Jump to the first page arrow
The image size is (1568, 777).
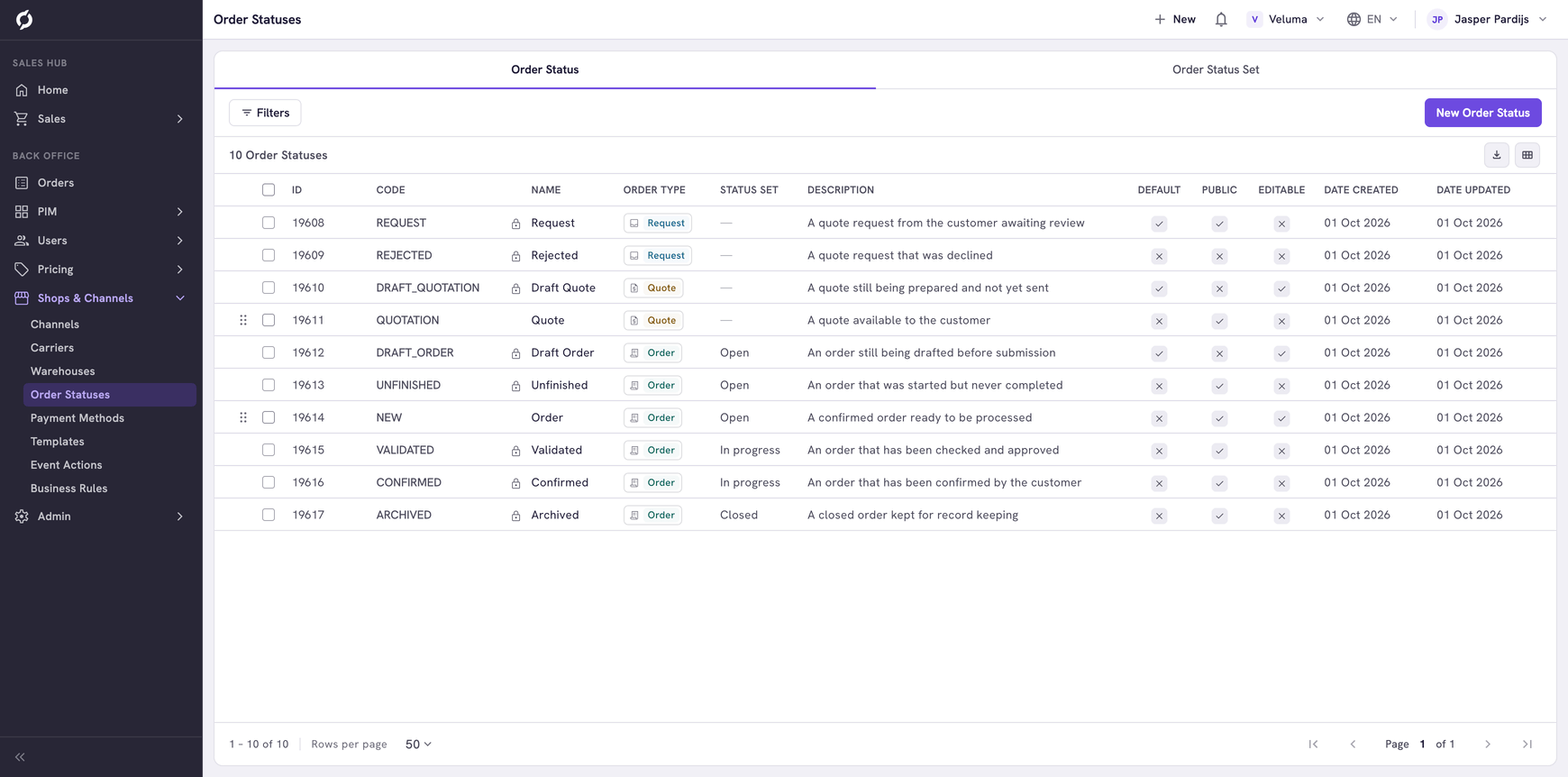(1313, 745)
